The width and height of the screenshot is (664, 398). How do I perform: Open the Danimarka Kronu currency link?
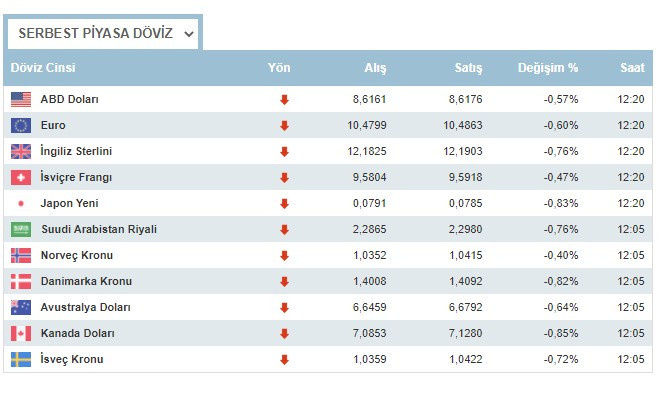click(86, 281)
